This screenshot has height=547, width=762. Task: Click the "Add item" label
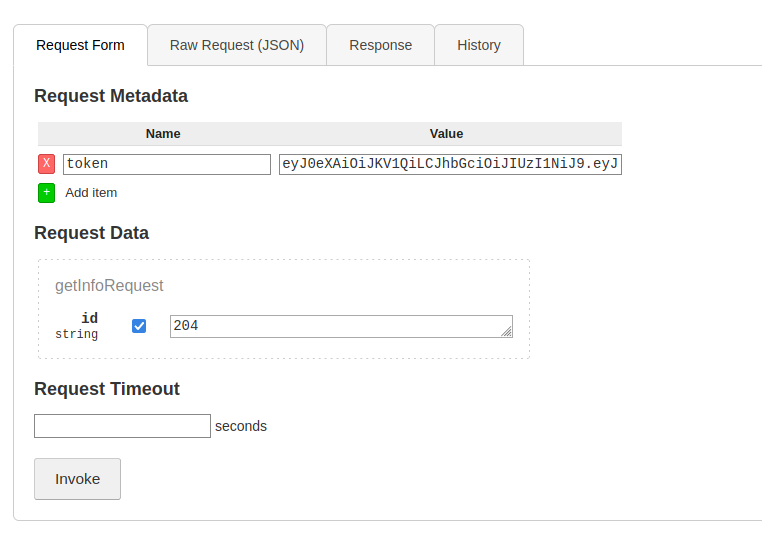91,193
